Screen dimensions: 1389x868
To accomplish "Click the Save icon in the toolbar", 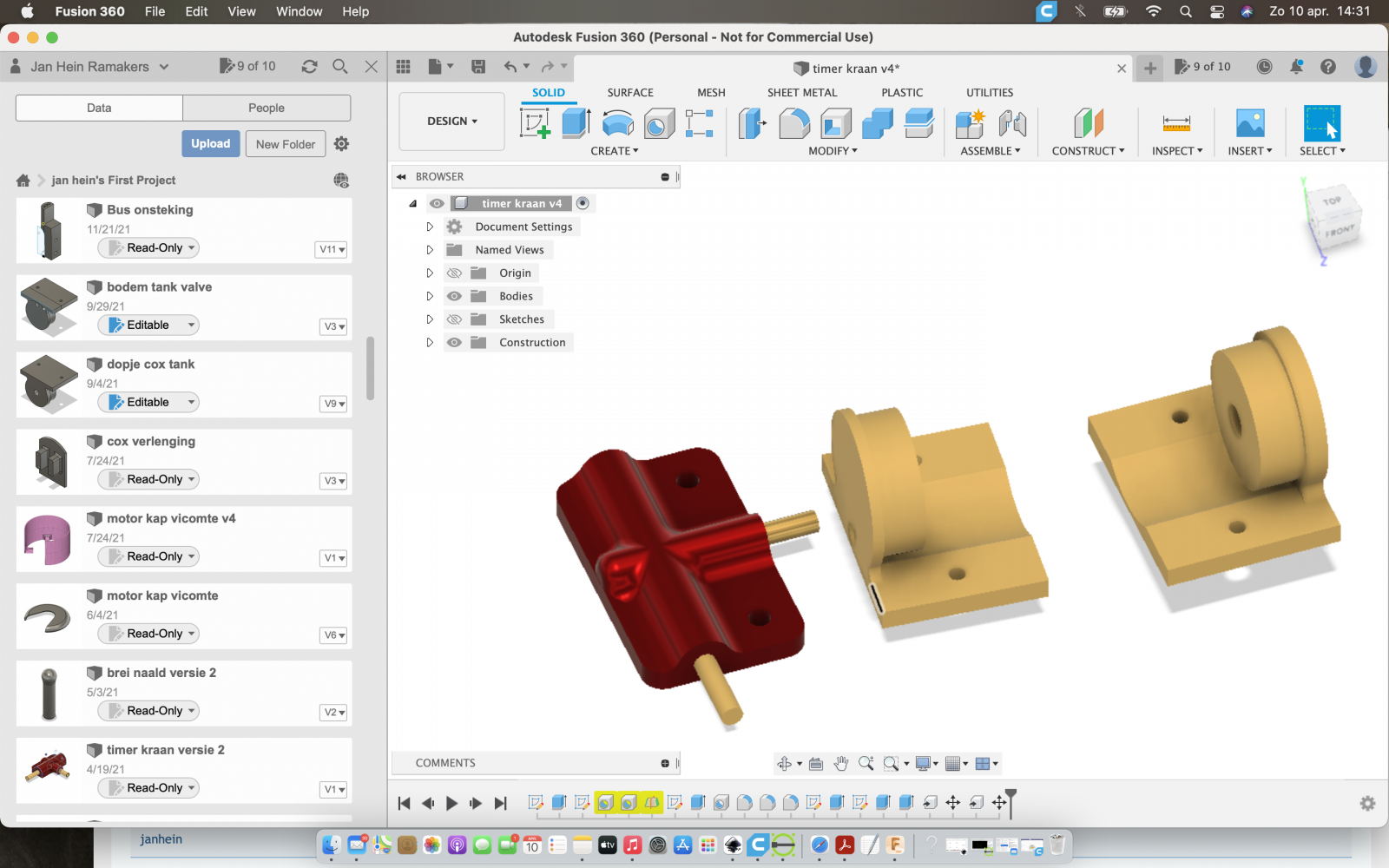I will (477, 67).
